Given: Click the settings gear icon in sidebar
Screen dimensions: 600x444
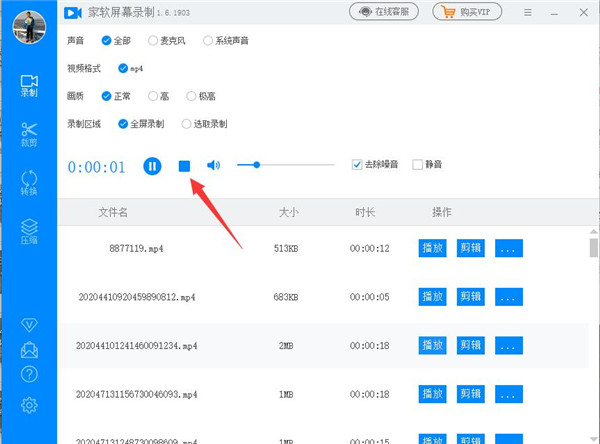Looking at the screenshot, I should 29,405.
